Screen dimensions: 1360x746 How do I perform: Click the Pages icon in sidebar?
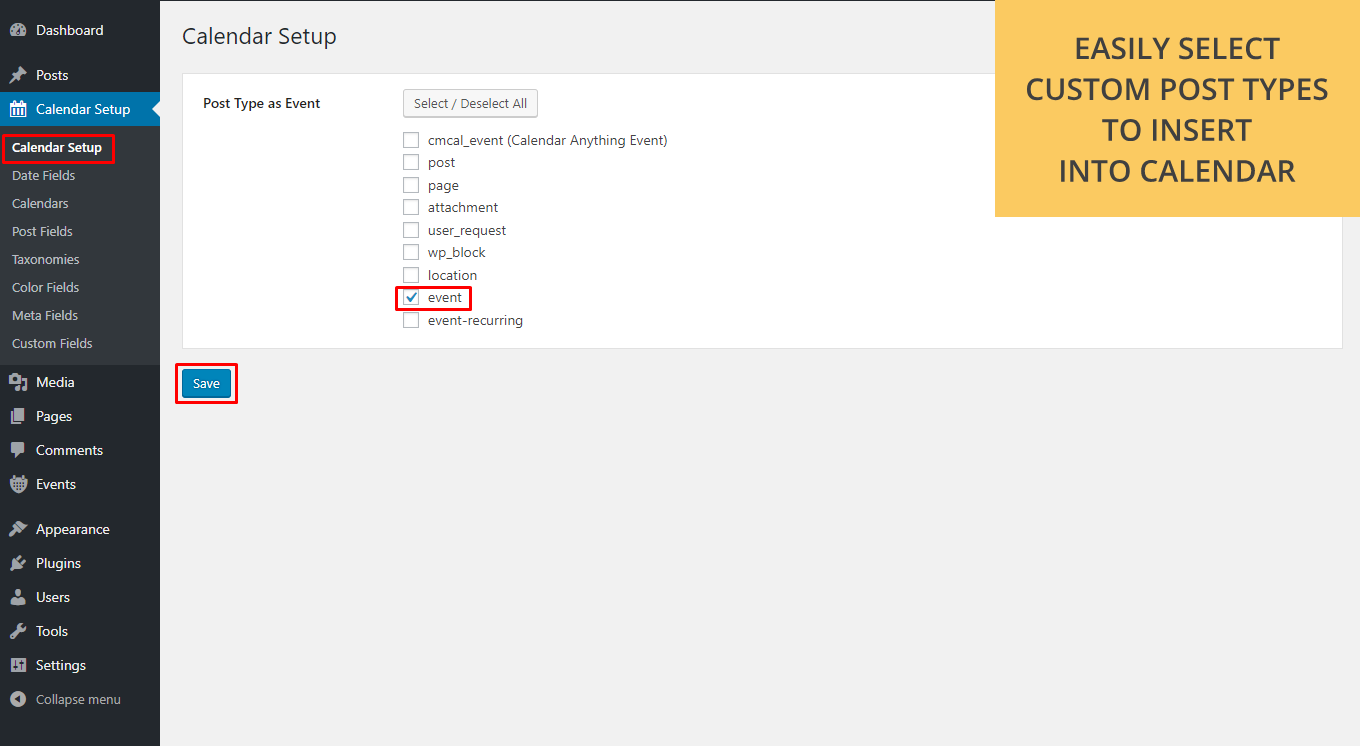tap(18, 416)
